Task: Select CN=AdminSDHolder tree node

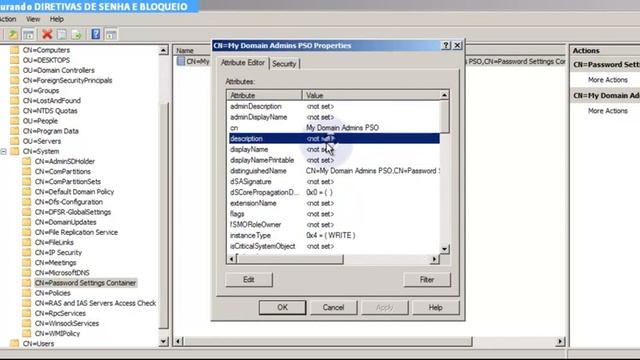Action: 64,161
